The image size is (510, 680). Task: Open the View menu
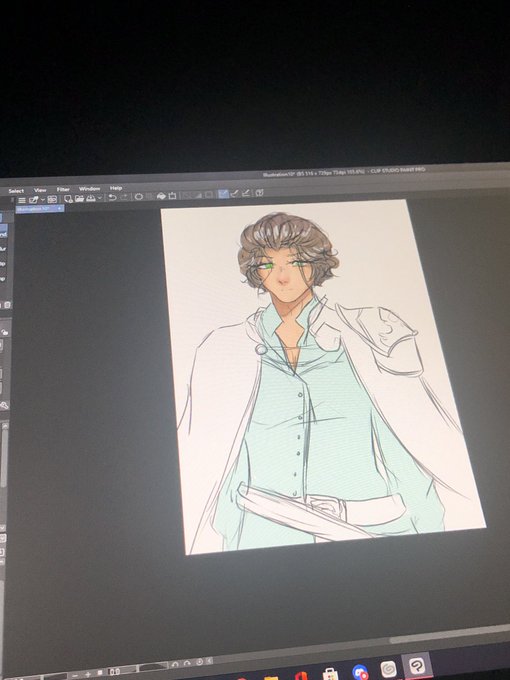tap(40, 190)
